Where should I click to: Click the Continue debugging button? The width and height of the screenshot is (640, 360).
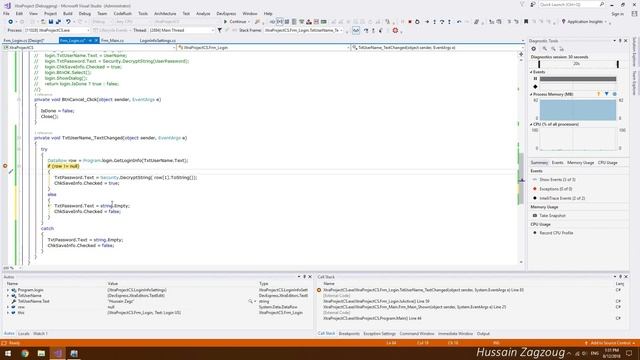coord(236,22)
